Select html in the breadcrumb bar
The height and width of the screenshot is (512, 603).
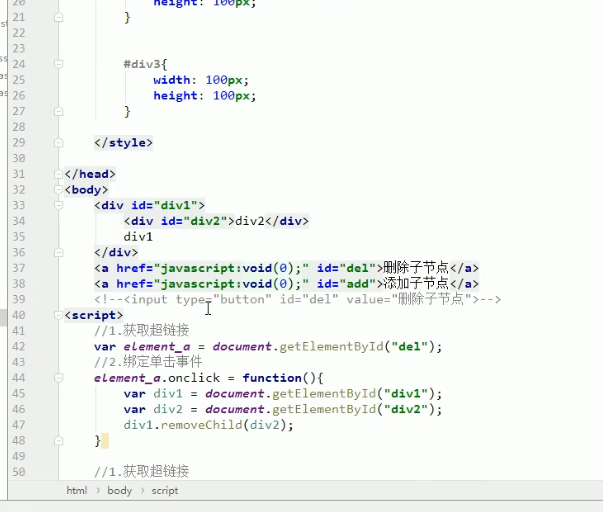pos(77,490)
